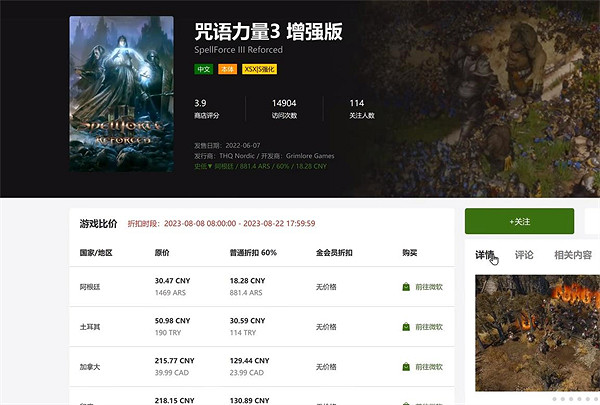Click the 18.28 CNY discounted price
The height and width of the screenshot is (405, 600).
click(x=248, y=281)
